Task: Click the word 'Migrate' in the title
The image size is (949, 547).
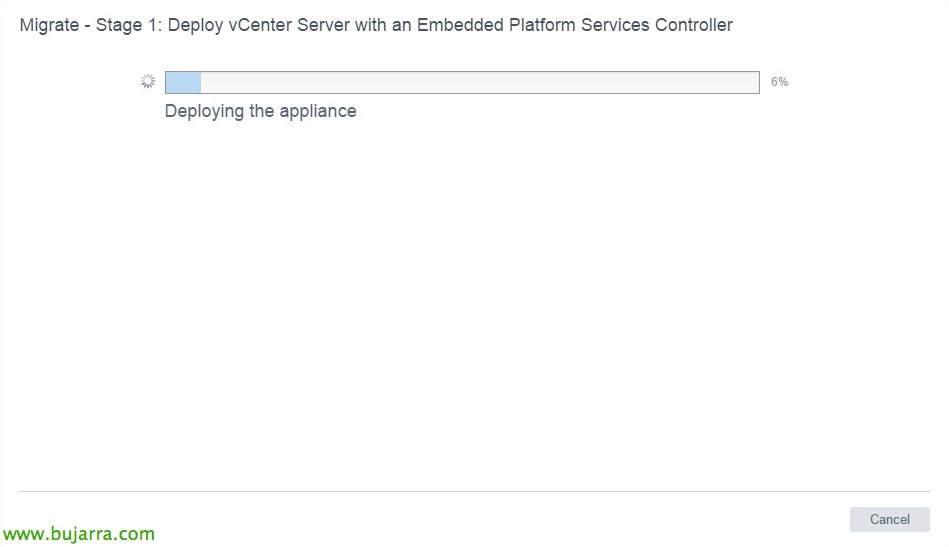Action: [x=49, y=25]
